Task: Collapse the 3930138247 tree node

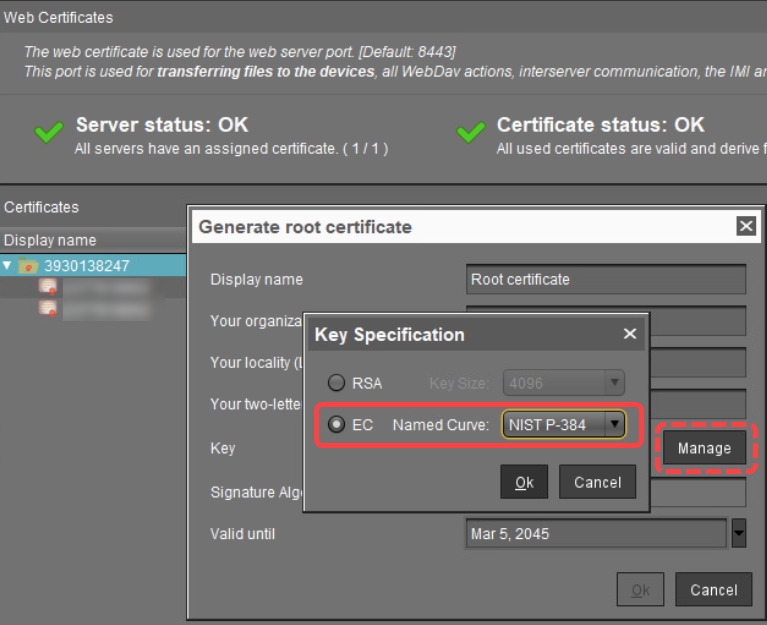Action: (8, 266)
